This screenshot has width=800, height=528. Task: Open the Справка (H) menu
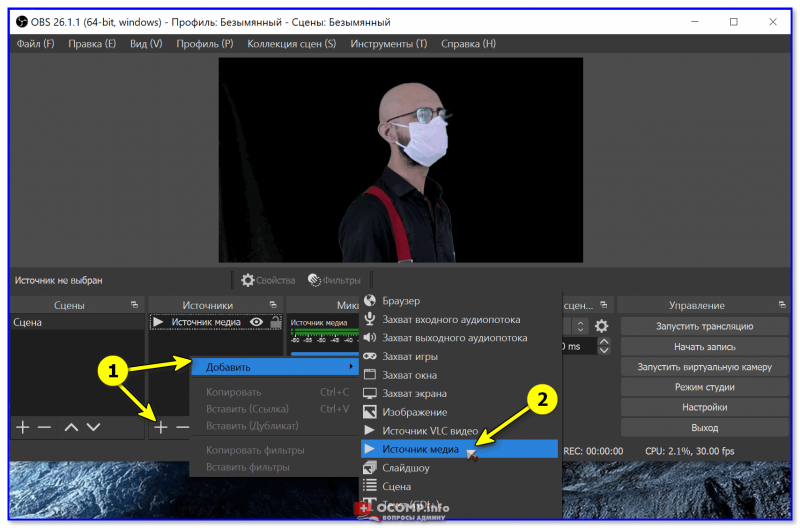468,44
